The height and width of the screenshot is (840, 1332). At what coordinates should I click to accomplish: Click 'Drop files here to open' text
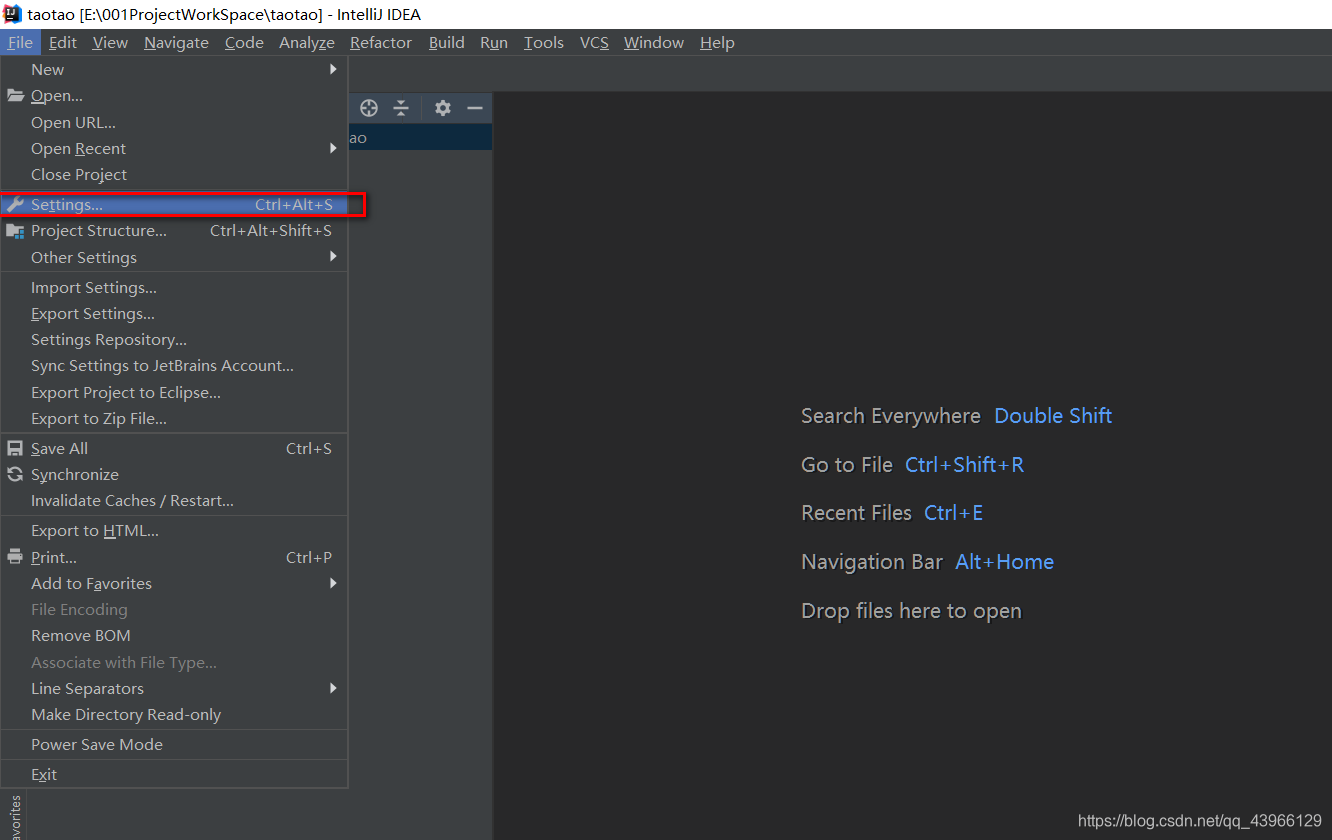pos(911,611)
